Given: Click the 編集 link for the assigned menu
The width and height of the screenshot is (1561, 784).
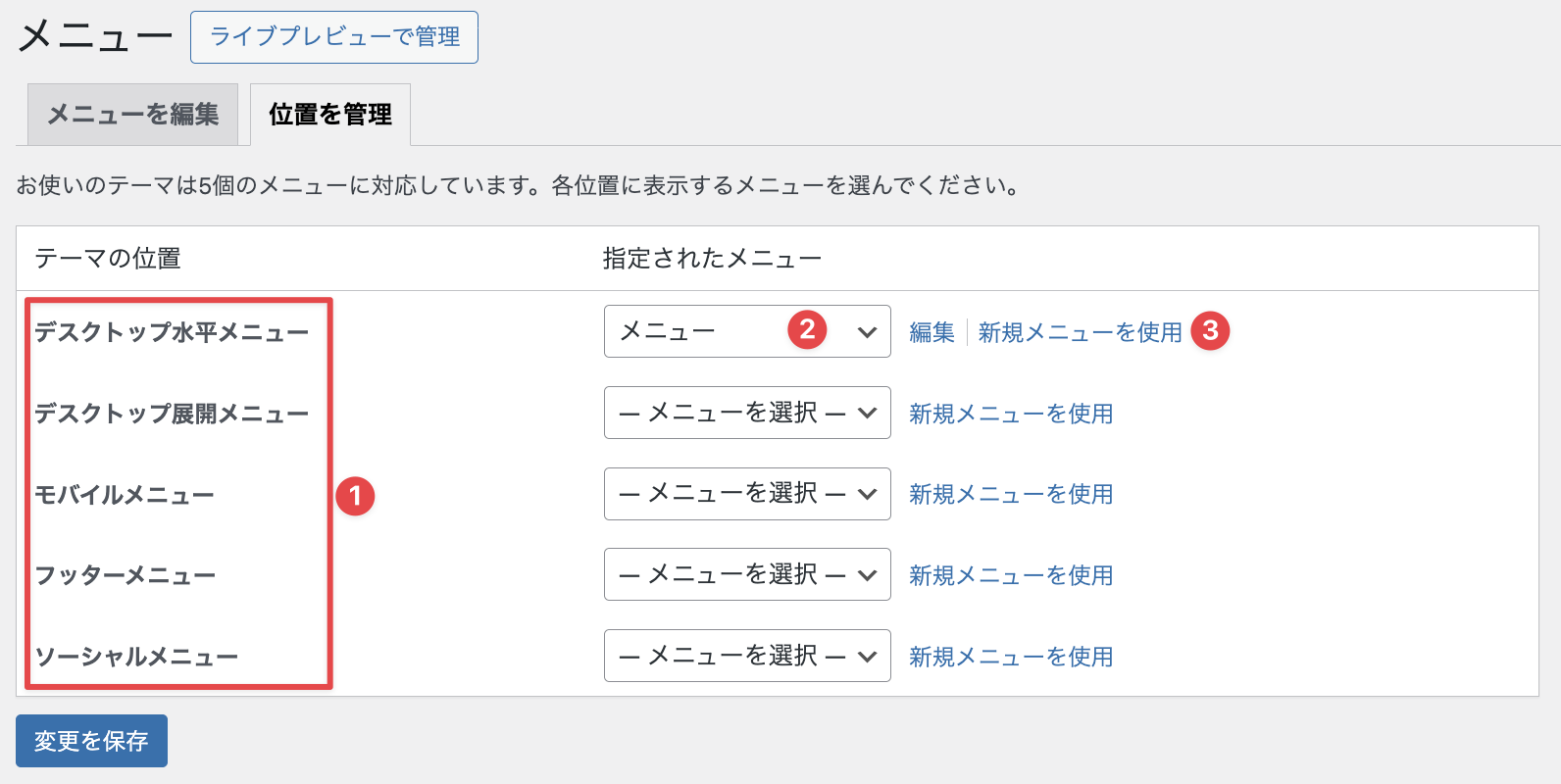Looking at the screenshot, I should click(x=932, y=333).
